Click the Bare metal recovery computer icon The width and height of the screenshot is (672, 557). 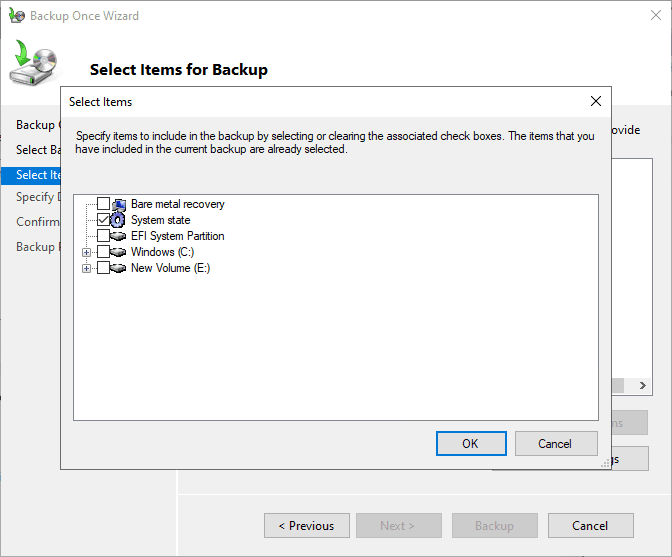point(119,204)
